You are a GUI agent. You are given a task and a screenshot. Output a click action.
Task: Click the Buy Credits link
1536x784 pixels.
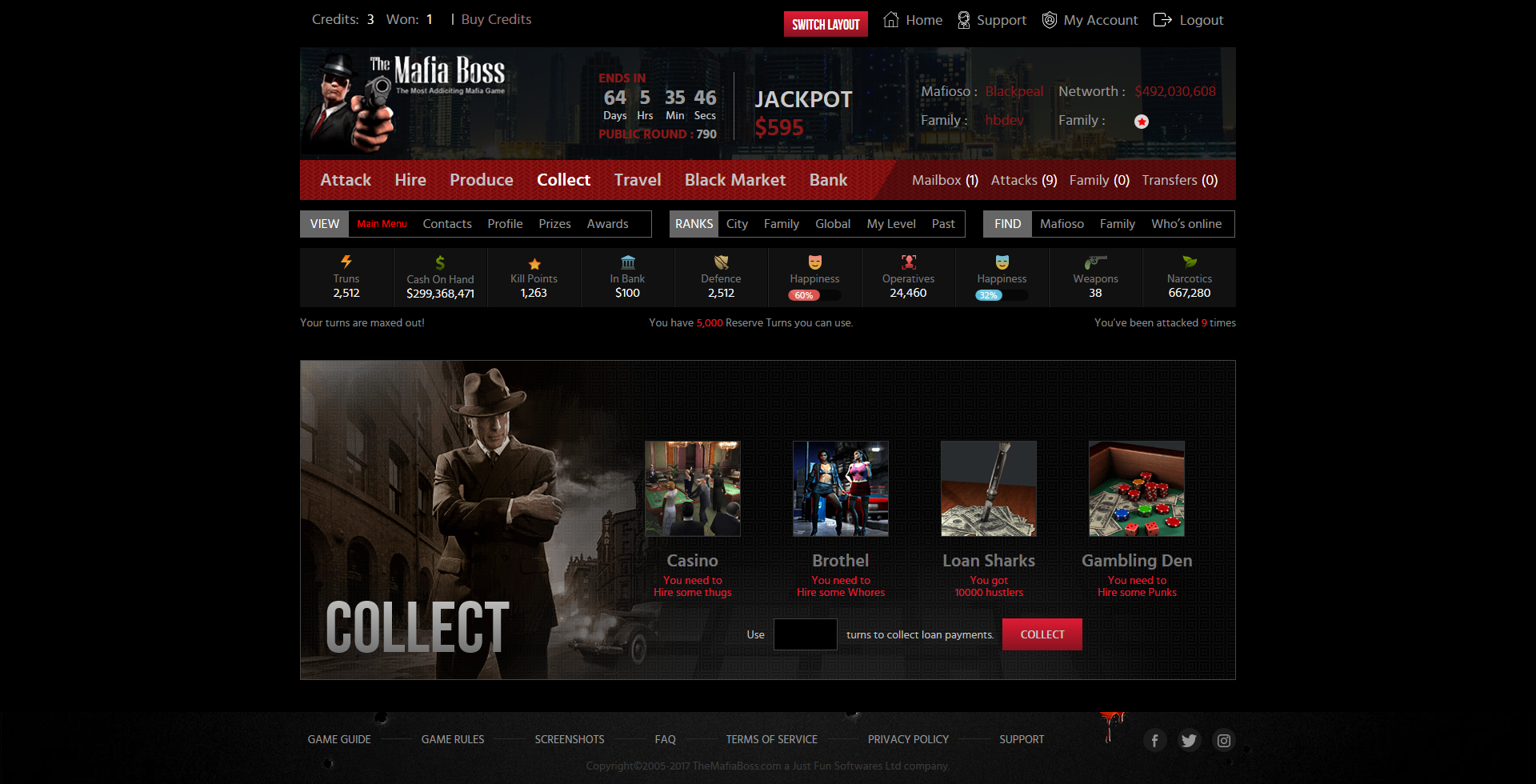point(496,19)
